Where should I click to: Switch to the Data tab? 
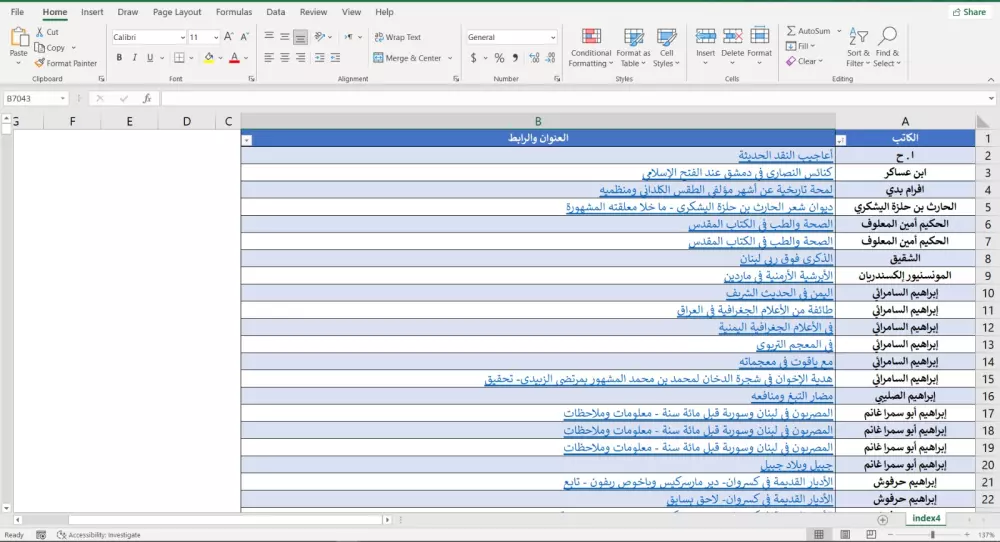276,11
